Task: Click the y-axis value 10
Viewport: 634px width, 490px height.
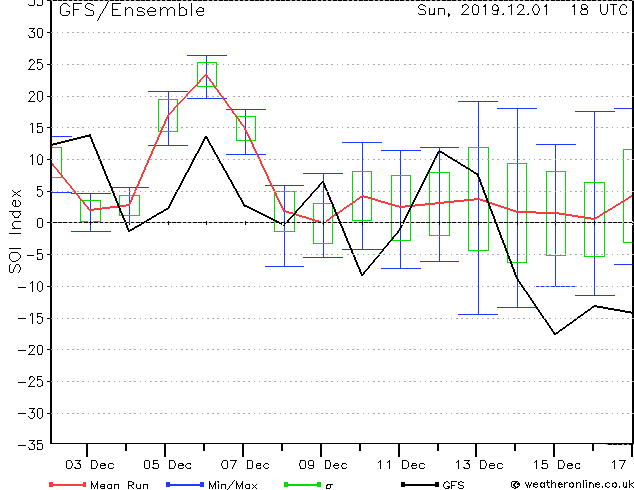Action: tap(34, 160)
